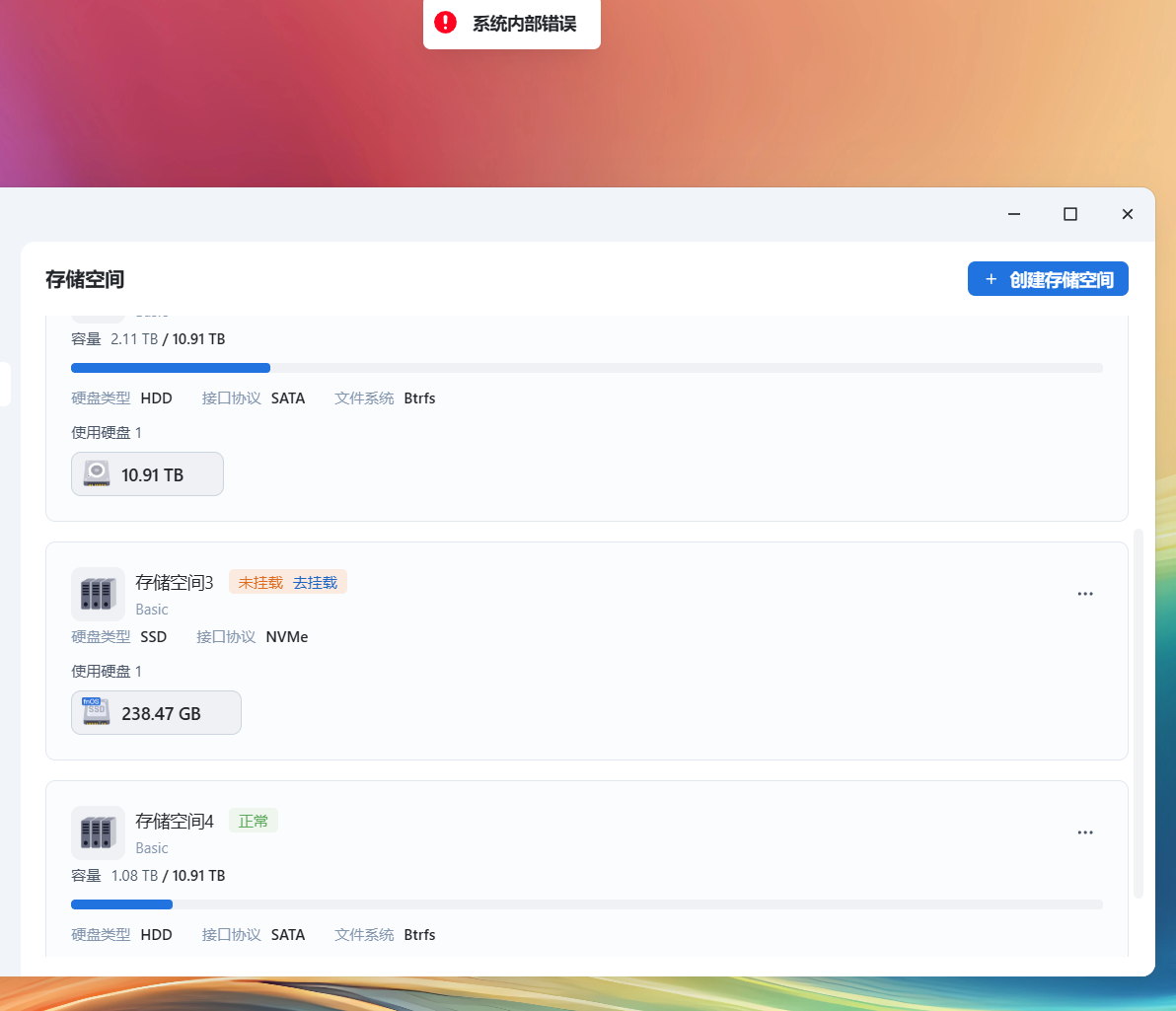Click the 正常 status tag of 存储空间4
Viewport: 1176px width, 1011px height.
coord(253,822)
